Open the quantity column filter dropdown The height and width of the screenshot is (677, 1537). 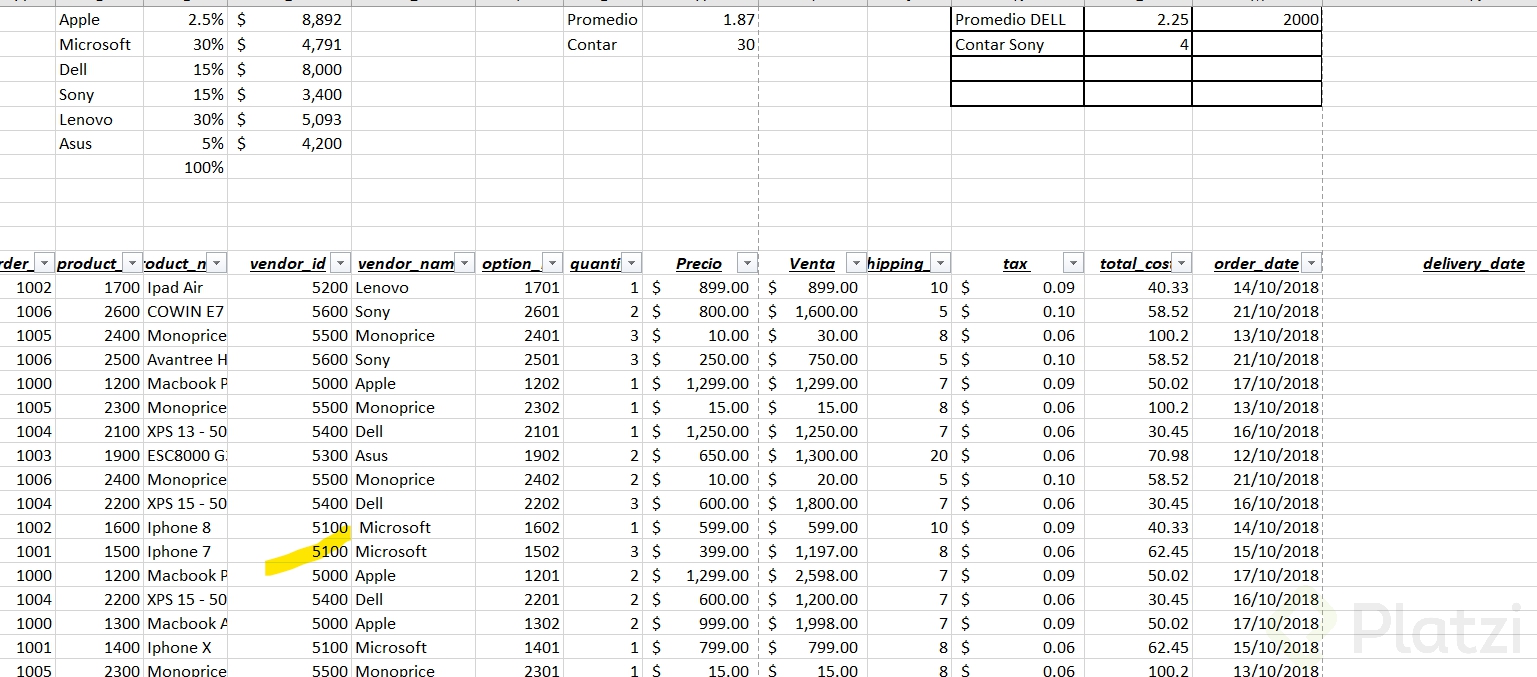click(631, 264)
